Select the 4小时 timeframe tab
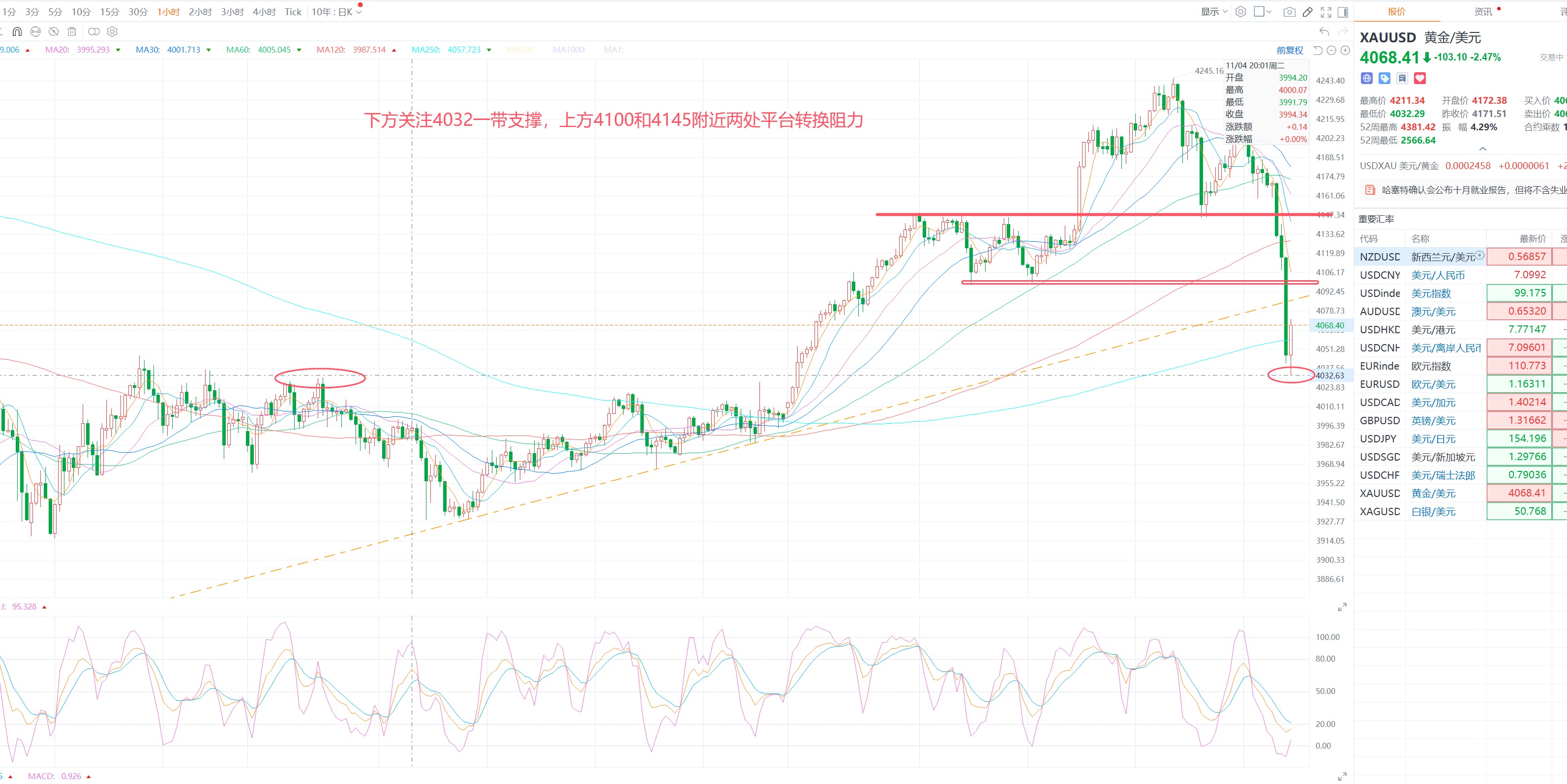 coord(264,12)
